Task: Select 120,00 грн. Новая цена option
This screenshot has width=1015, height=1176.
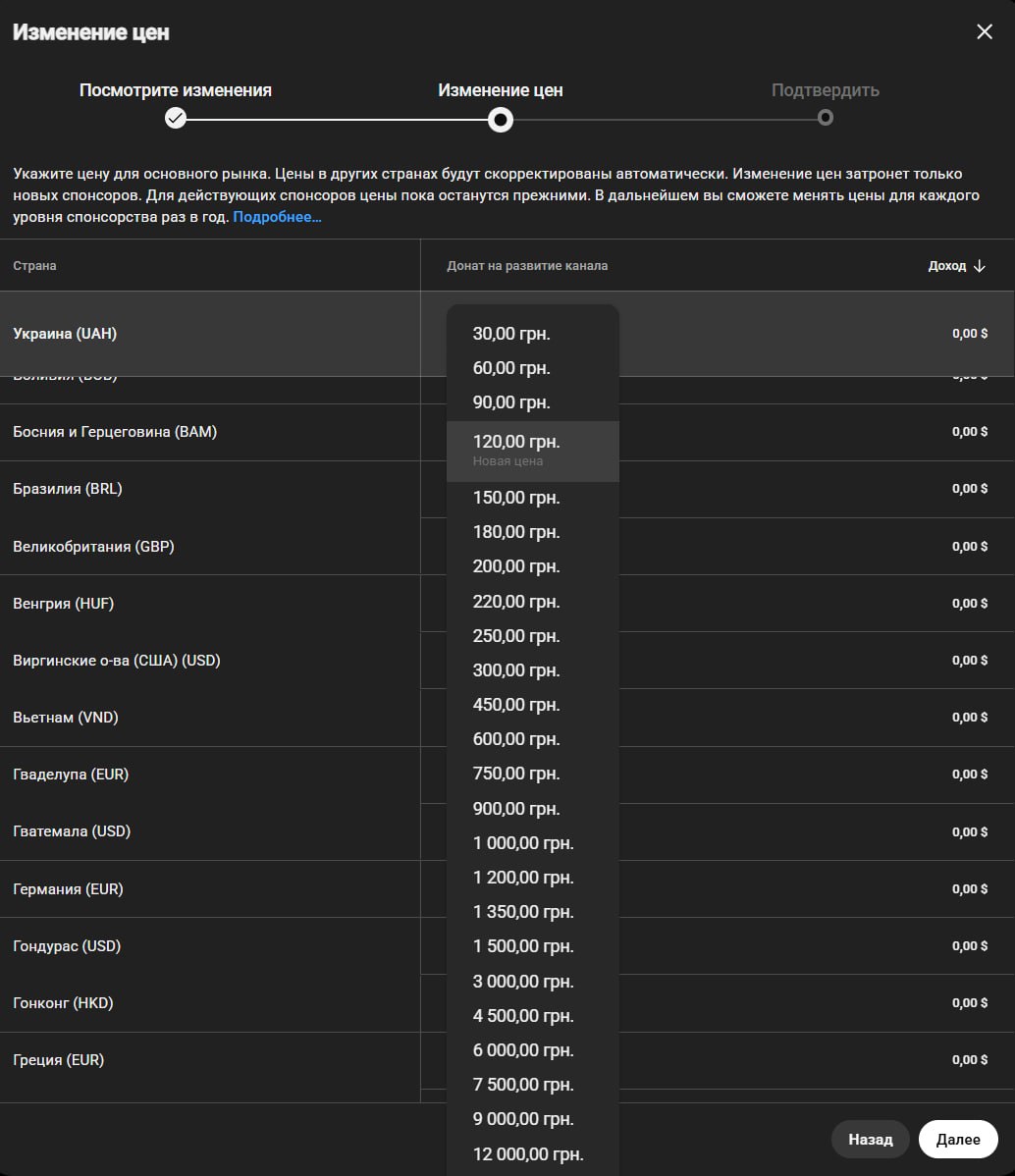Action: pos(533,451)
